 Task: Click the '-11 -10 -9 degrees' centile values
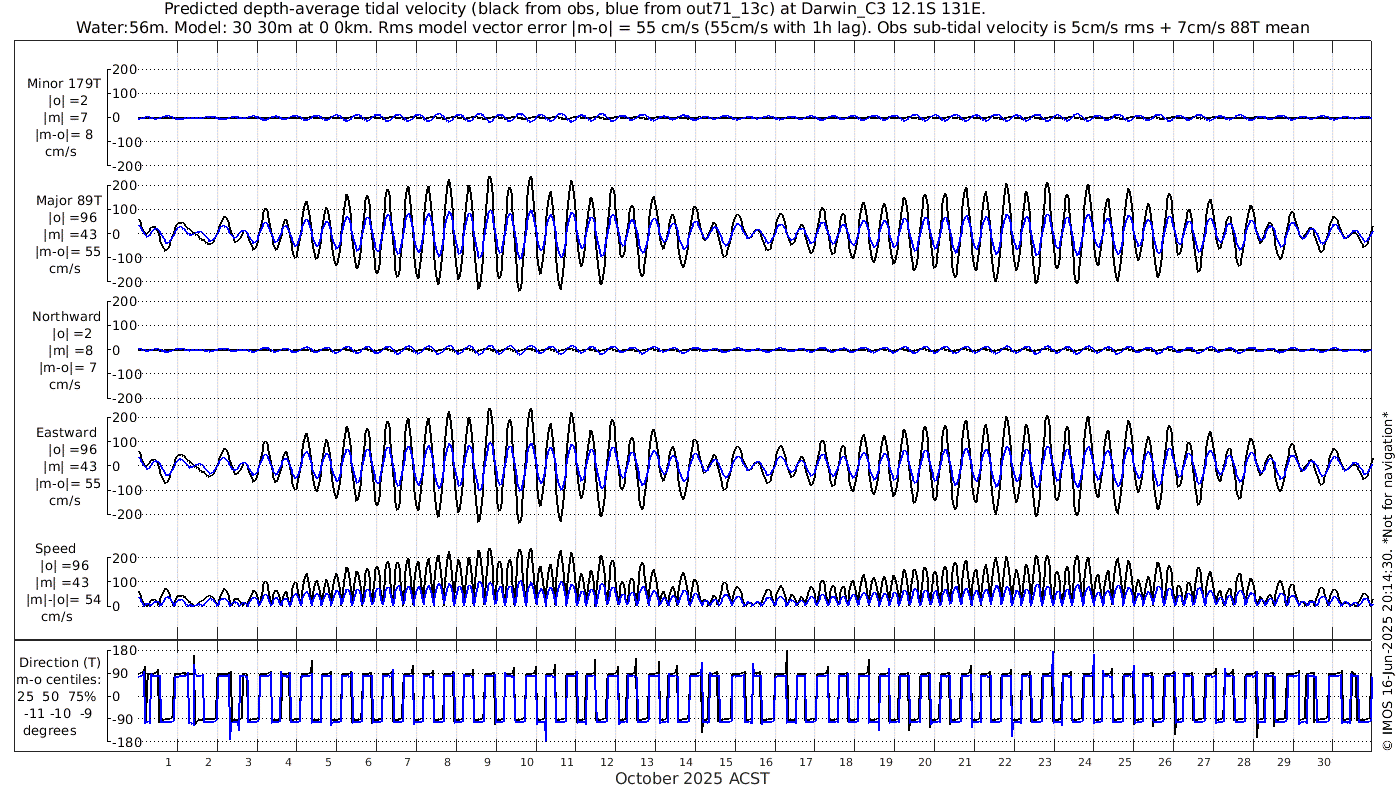point(56,722)
